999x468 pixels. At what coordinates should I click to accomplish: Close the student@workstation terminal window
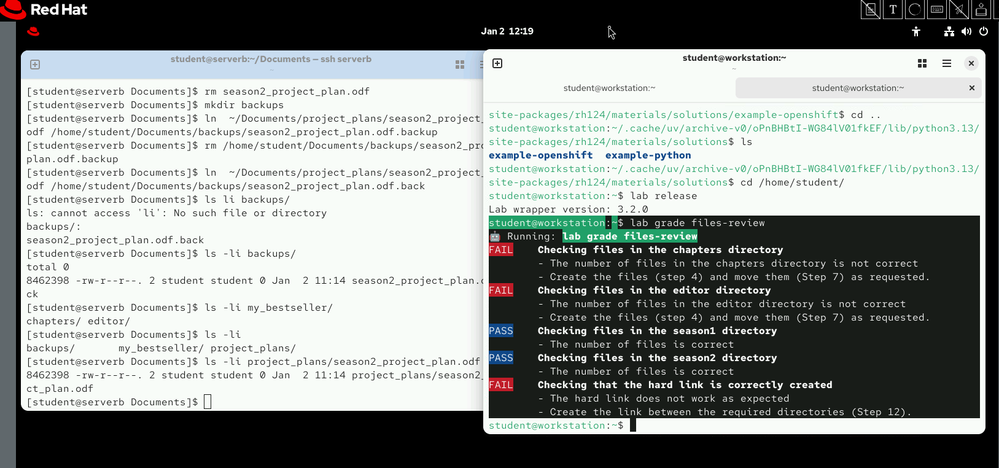(x=971, y=63)
